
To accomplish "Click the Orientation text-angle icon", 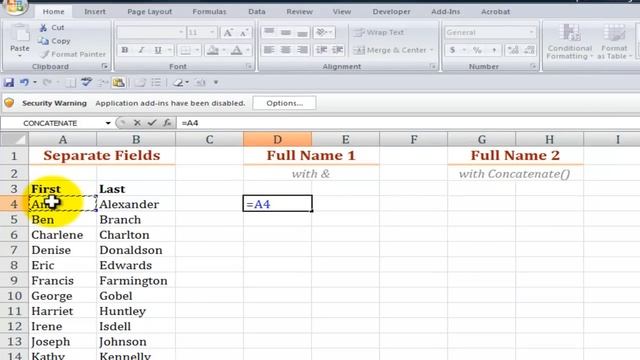I will (322, 32).
